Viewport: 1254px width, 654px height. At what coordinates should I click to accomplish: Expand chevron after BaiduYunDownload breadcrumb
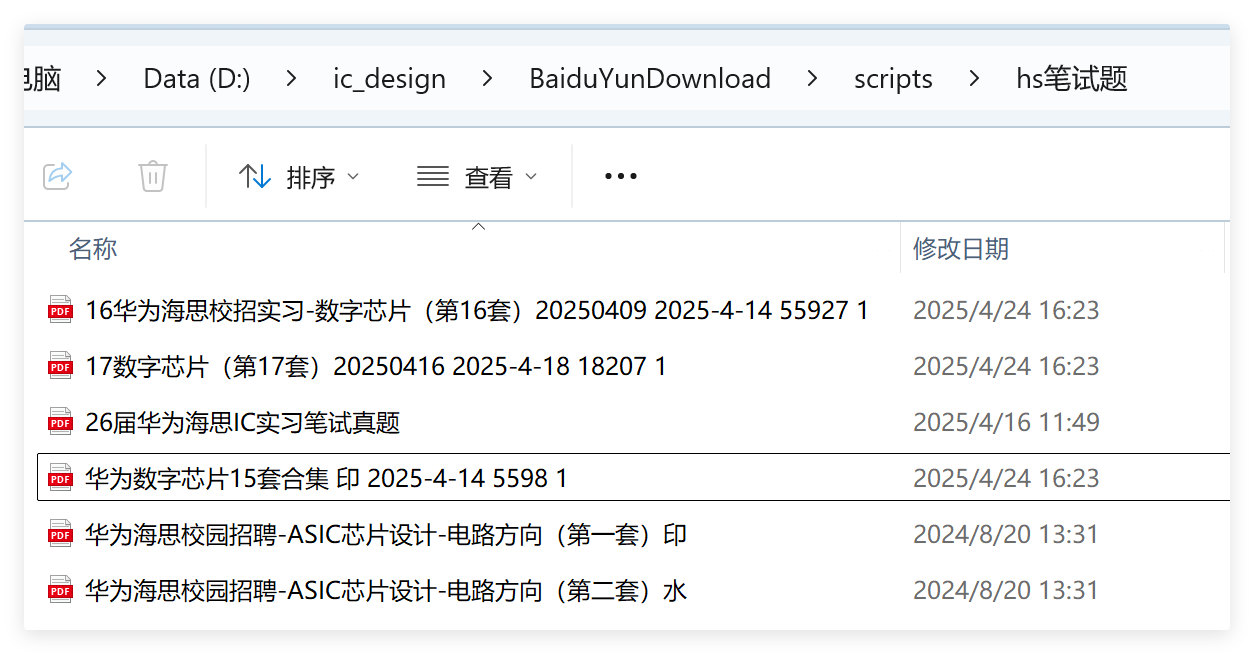812,78
